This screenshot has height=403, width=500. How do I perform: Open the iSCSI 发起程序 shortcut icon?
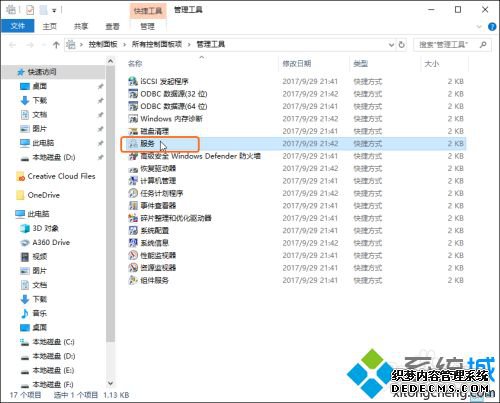click(x=133, y=81)
